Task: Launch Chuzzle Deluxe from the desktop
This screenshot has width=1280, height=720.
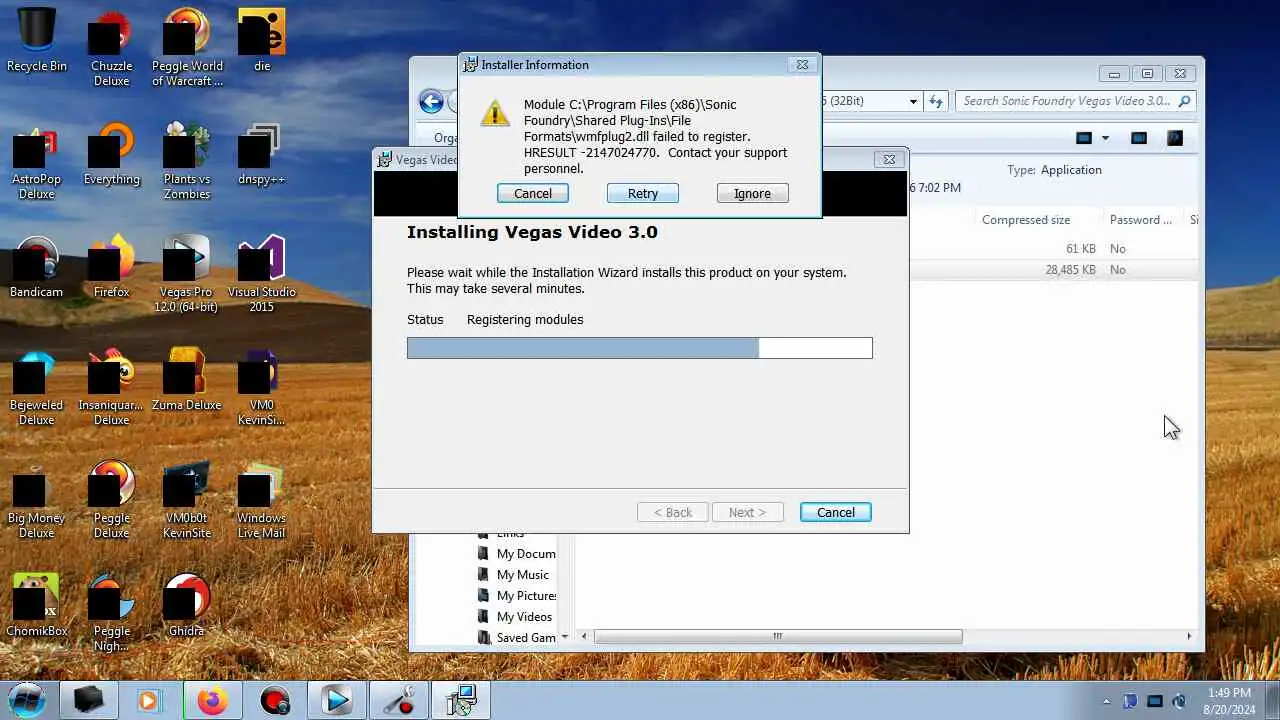Action: point(112,48)
